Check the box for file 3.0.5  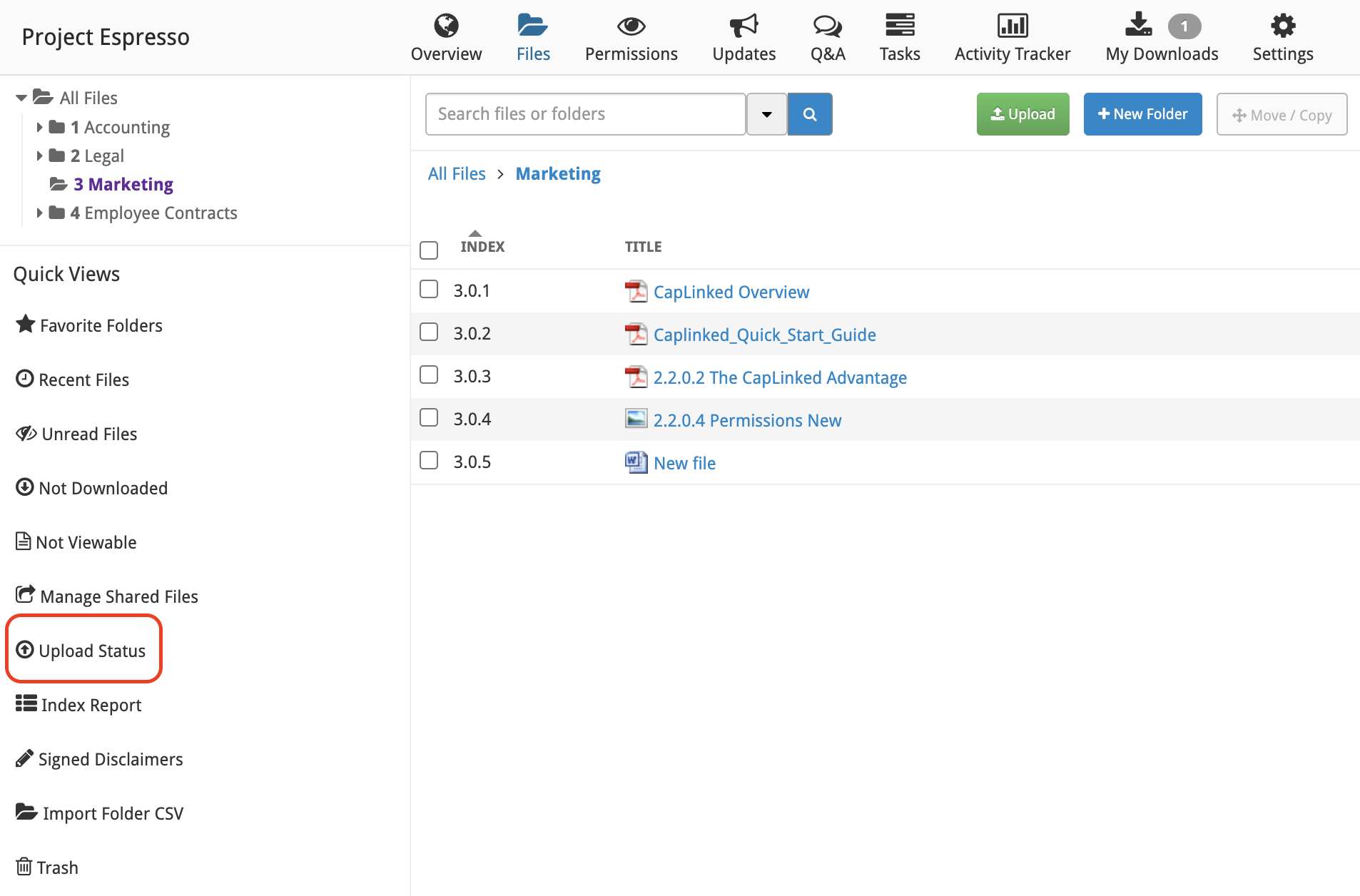[x=429, y=460]
